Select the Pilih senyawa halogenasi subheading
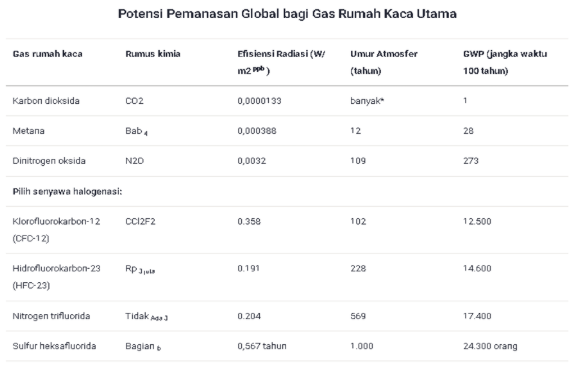The image size is (578, 365). pyautogui.click(x=67, y=191)
